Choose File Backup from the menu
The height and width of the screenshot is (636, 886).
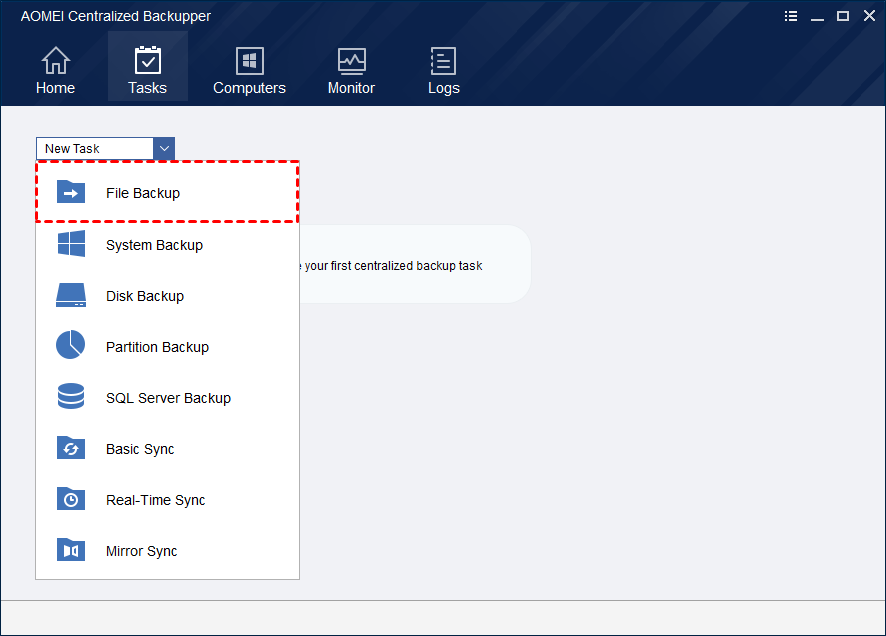pos(167,193)
